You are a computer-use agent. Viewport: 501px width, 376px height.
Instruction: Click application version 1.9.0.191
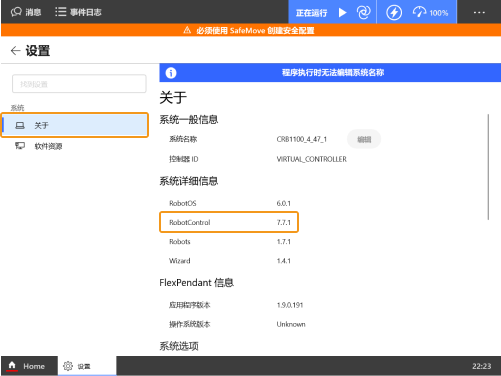(x=290, y=305)
